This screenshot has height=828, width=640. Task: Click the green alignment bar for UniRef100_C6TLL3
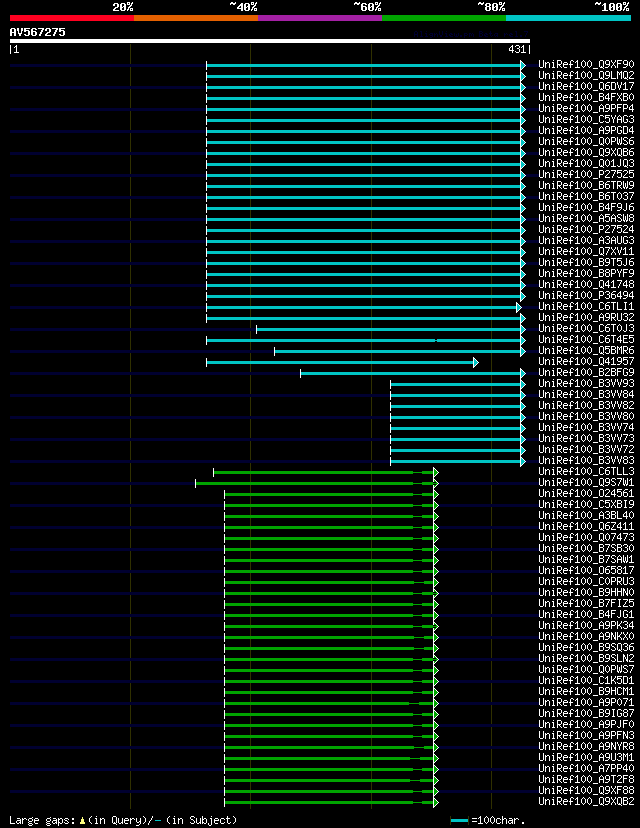(326, 472)
